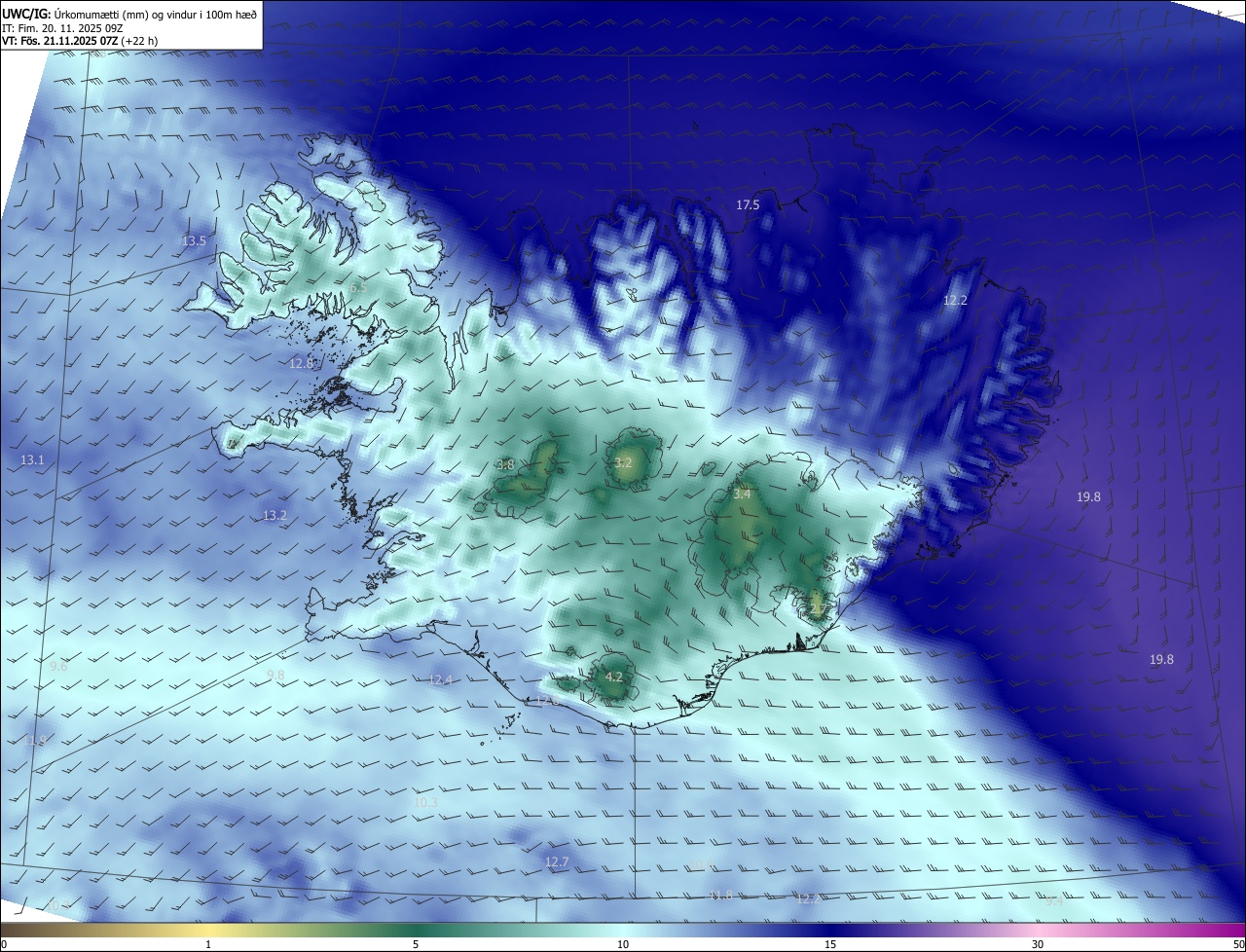Click the 9.8 value label
1246x952 pixels.
click(275, 675)
